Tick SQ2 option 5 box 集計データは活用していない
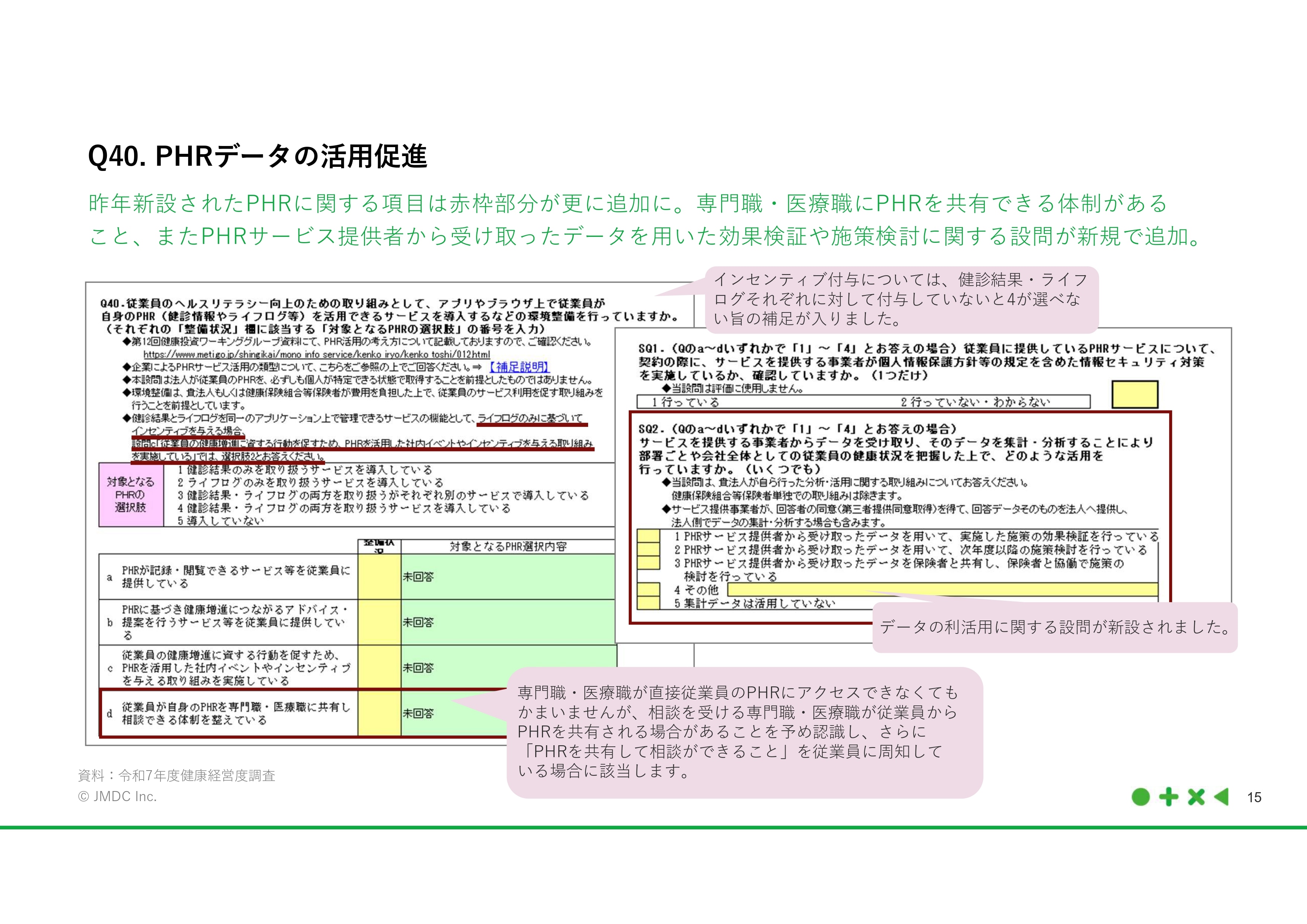 (x=648, y=603)
